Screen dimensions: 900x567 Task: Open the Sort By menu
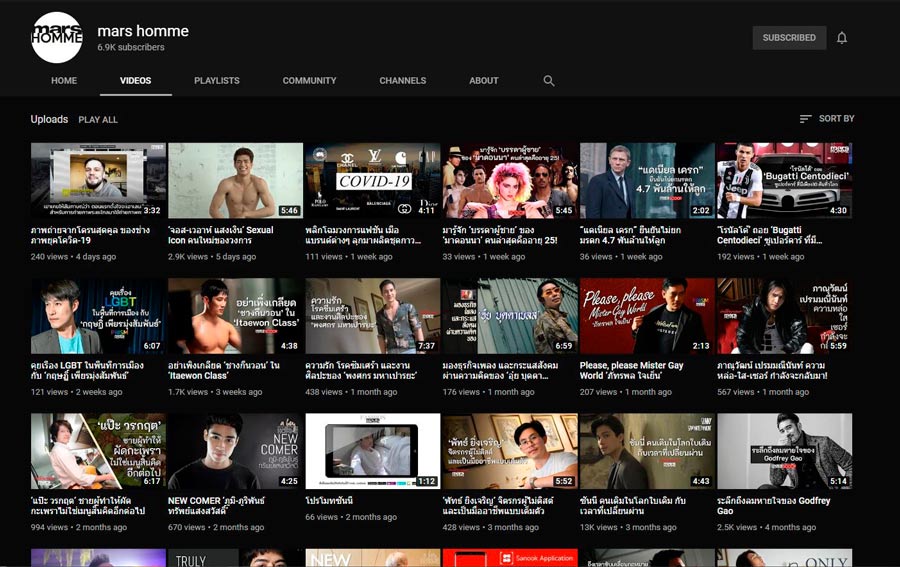pyautogui.click(x=827, y=119)
